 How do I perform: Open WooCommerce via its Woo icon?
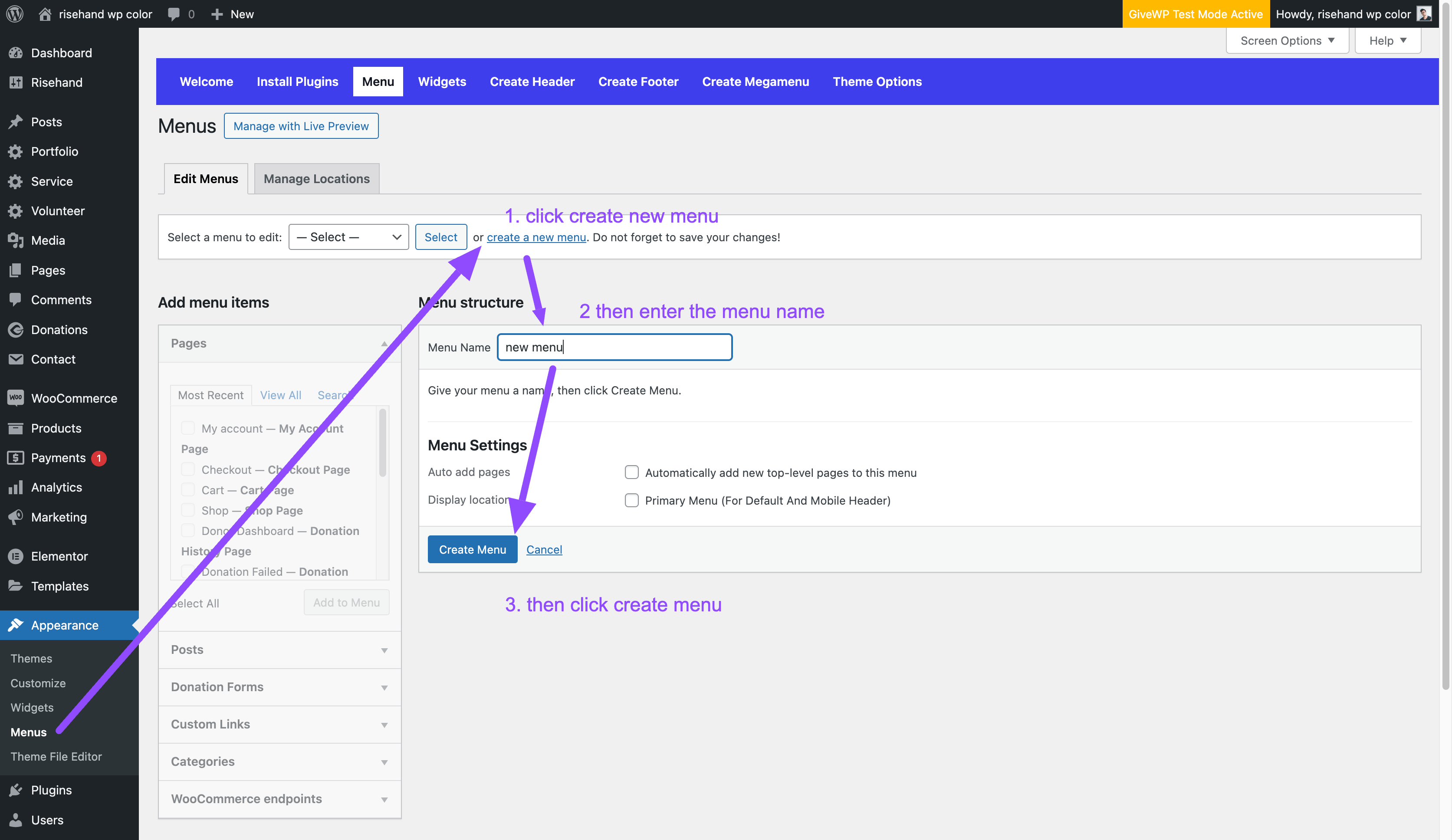coord(16,398)
